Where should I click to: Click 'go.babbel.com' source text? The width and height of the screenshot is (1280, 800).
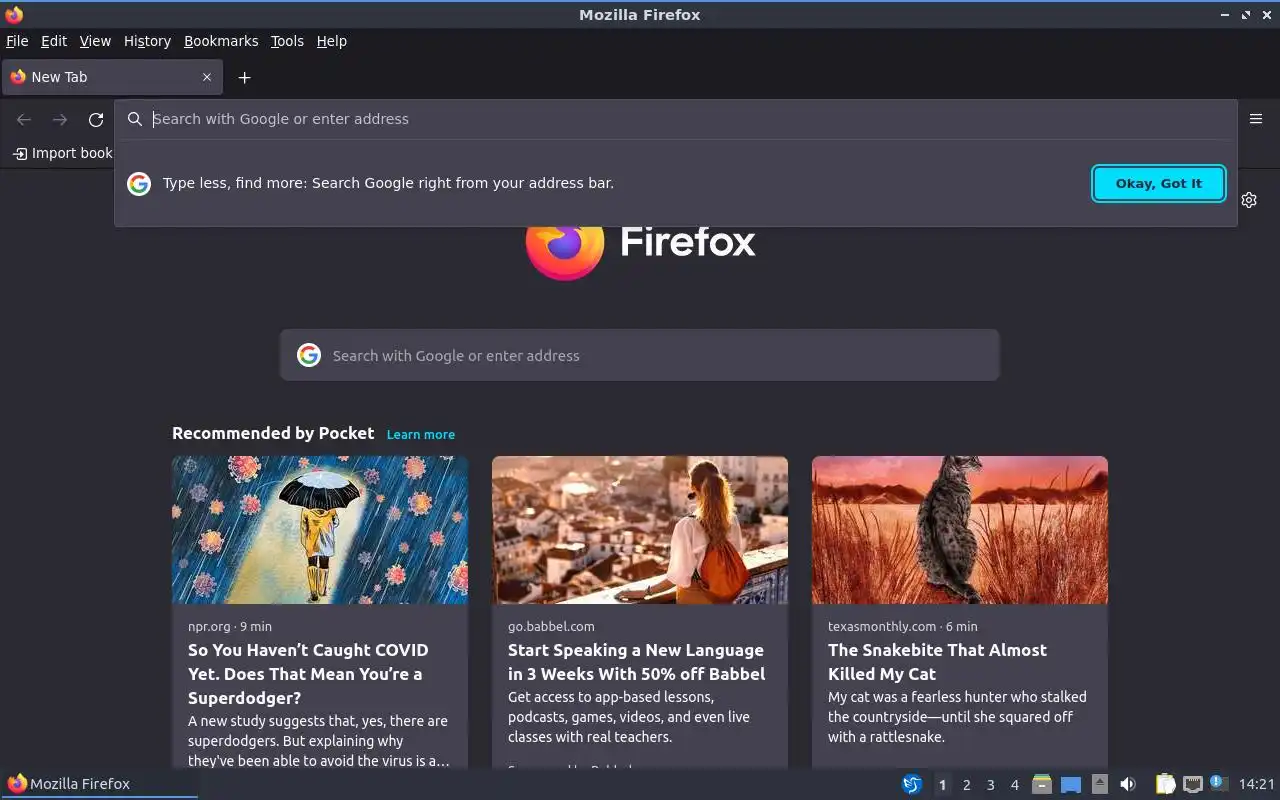pyautogui.click(x=551, y=626)
